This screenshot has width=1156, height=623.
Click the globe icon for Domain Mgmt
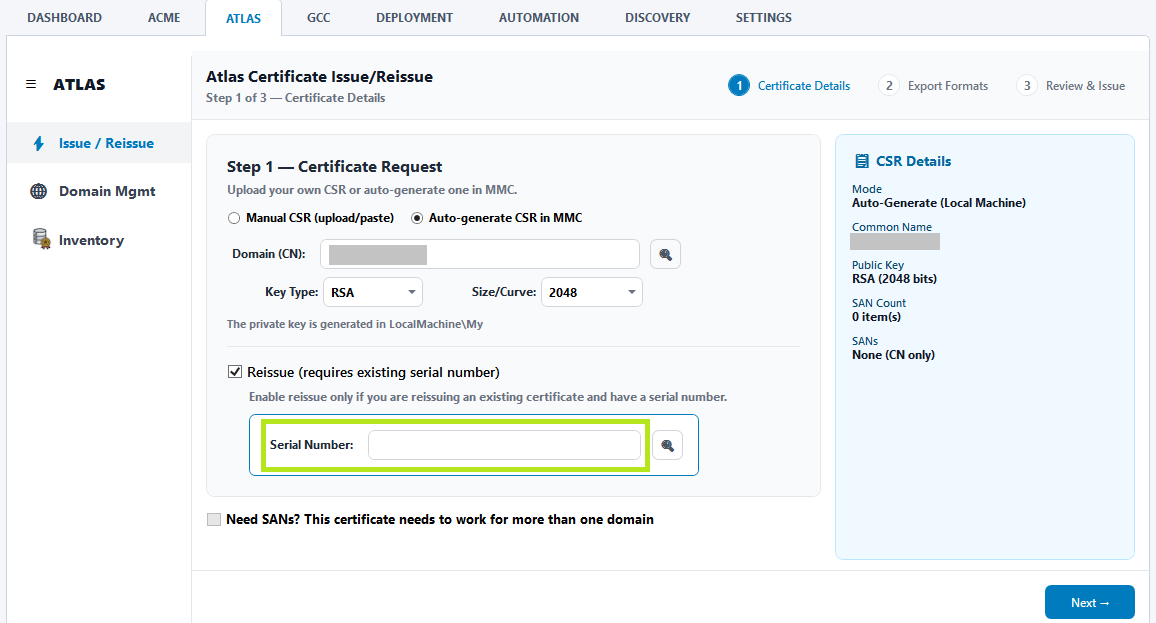click(x=38, y=191)
